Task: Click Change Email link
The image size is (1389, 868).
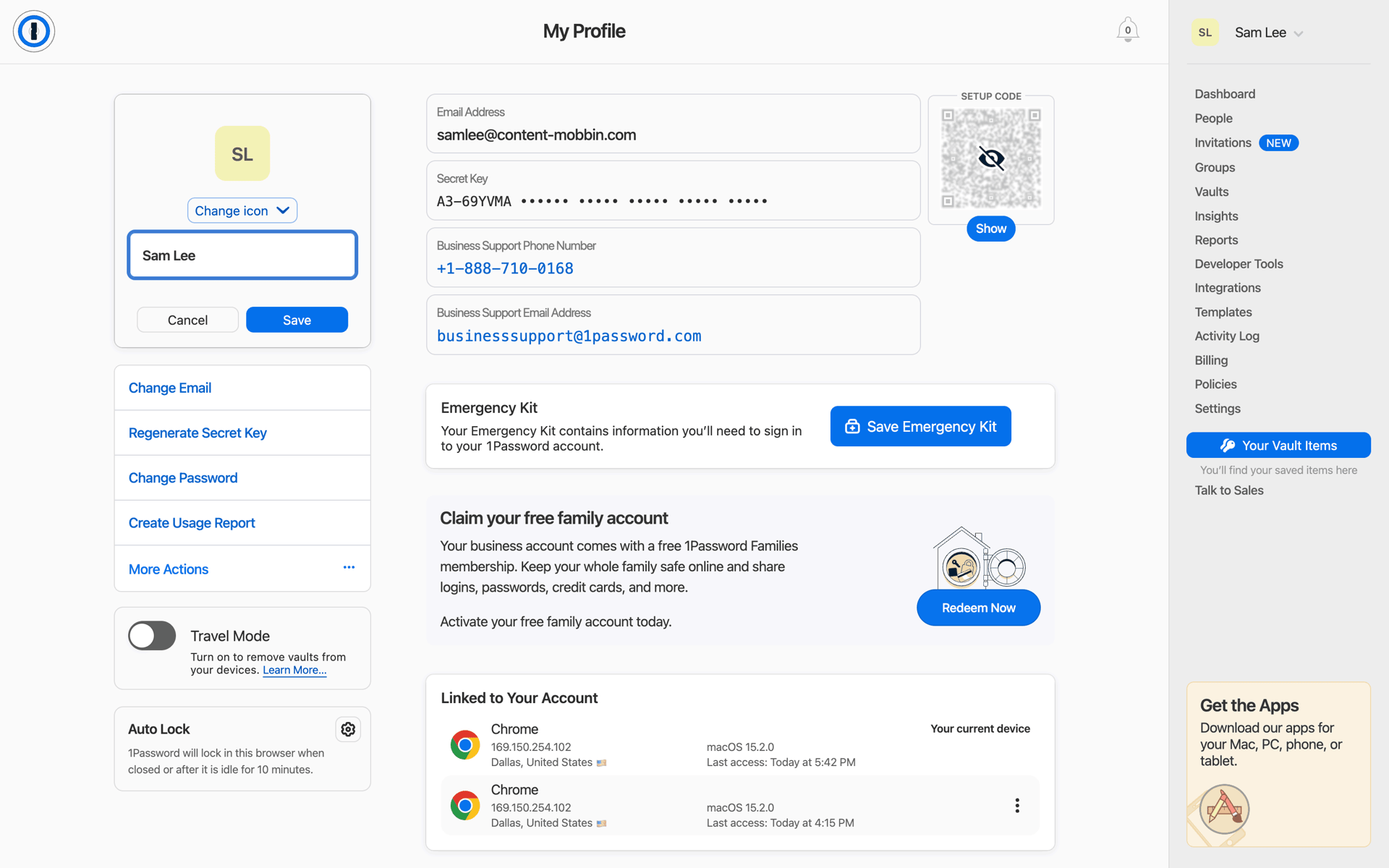Action: tap(170, 388)
